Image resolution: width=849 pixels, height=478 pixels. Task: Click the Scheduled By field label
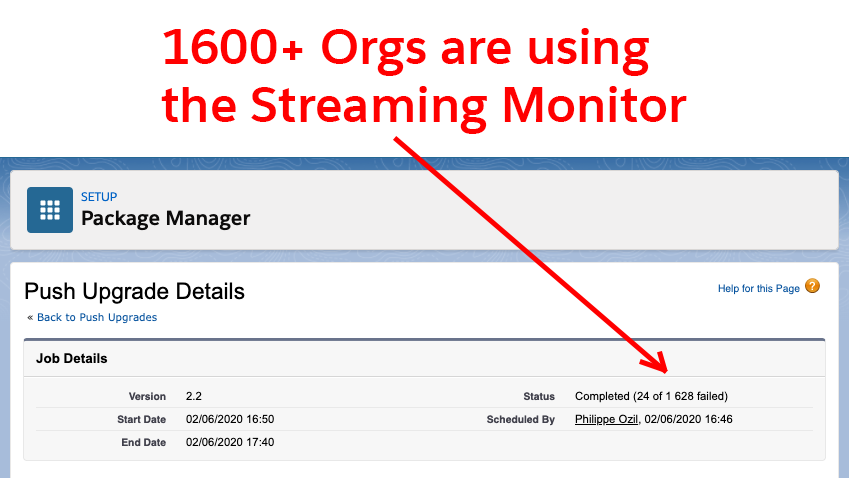(x=520, y=420)
